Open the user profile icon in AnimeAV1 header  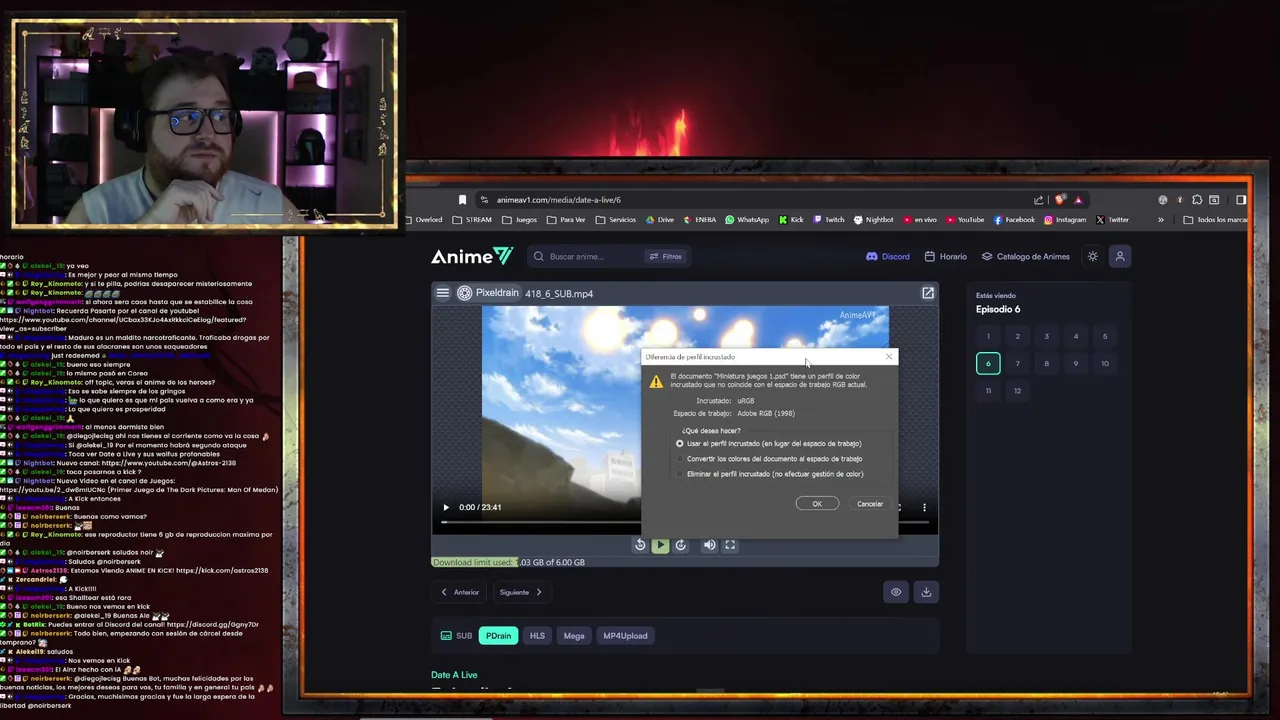(1120, 256)
